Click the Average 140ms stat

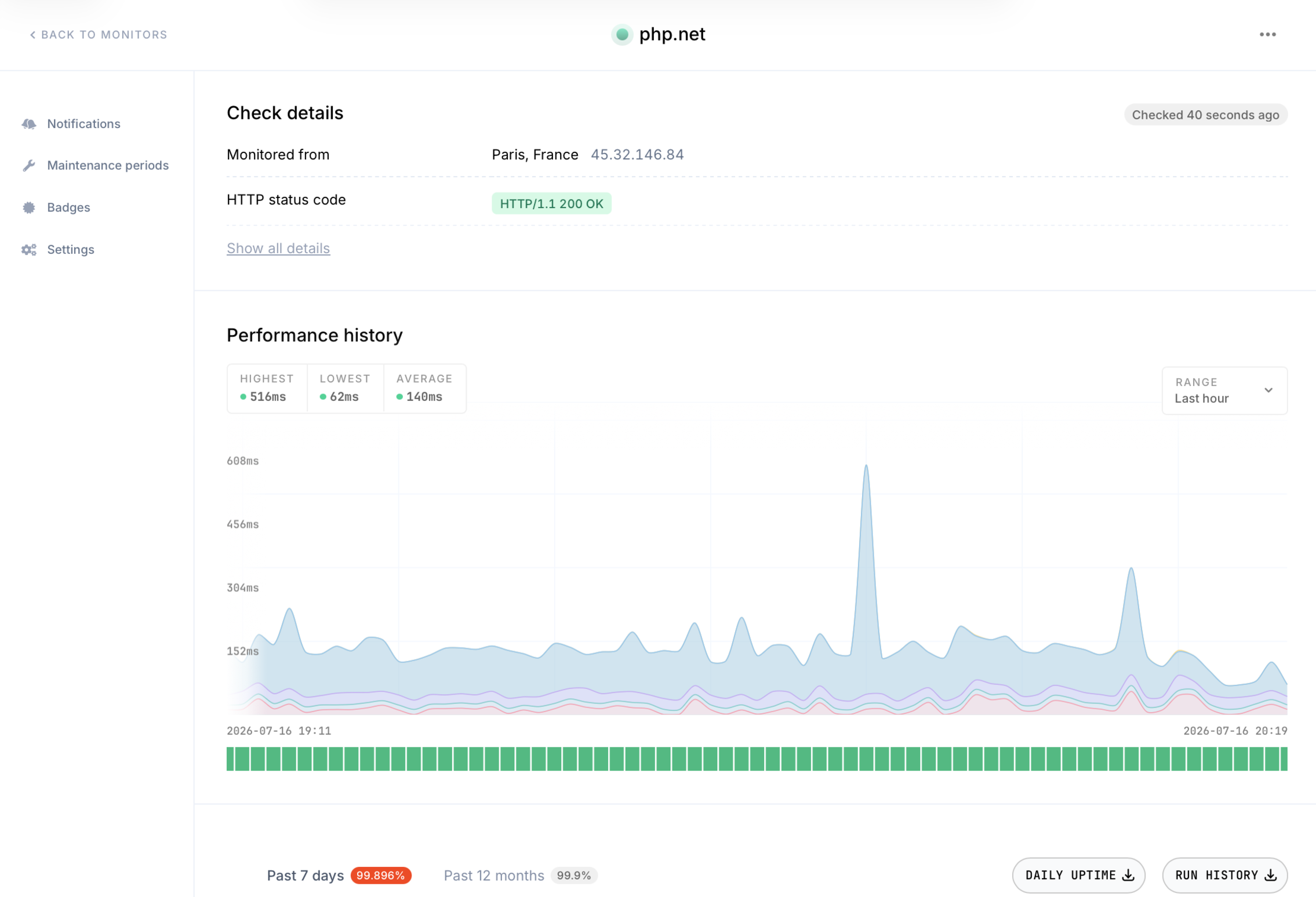(424, 388)
